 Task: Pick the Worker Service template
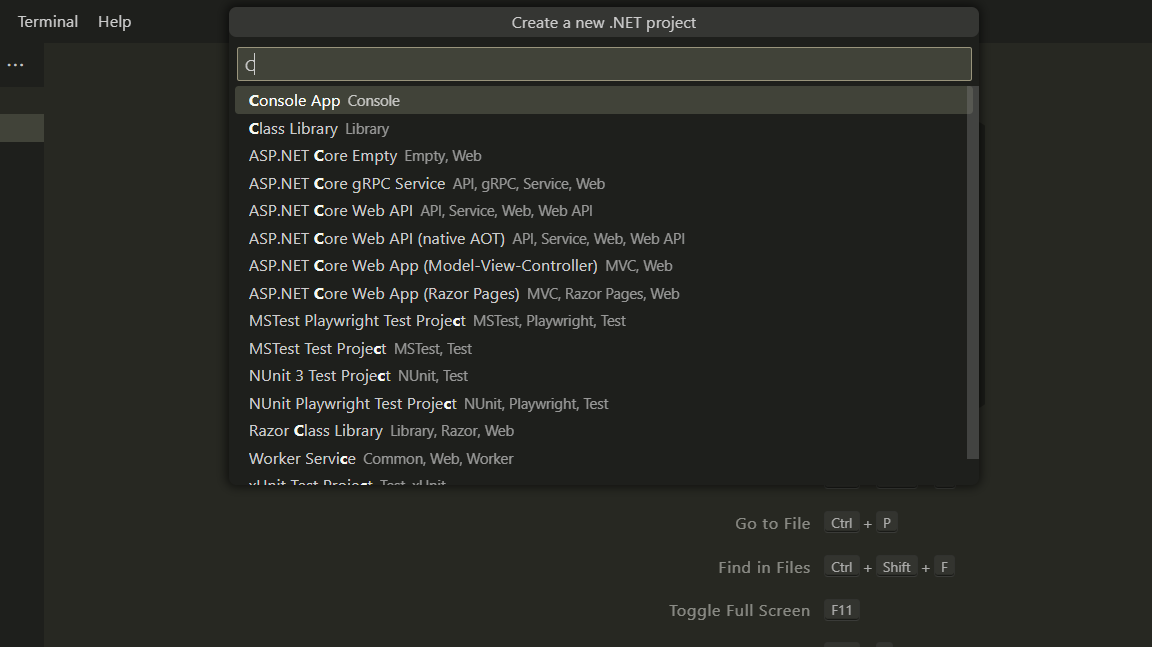point(603,459)
